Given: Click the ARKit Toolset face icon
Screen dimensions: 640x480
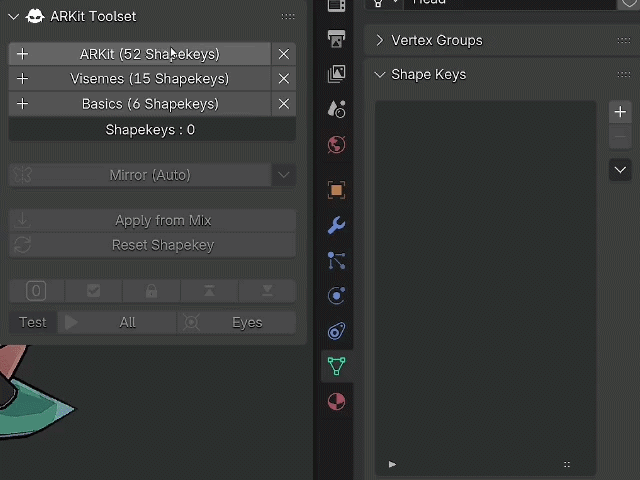Looking at the screenshot, I should pos(35,17).
